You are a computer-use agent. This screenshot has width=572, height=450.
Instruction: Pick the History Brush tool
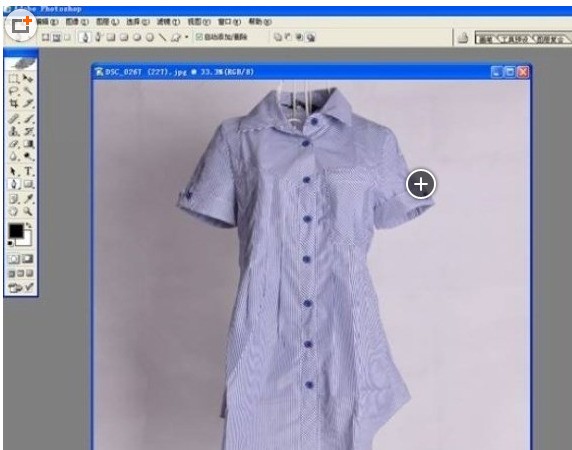click(28, 131)
